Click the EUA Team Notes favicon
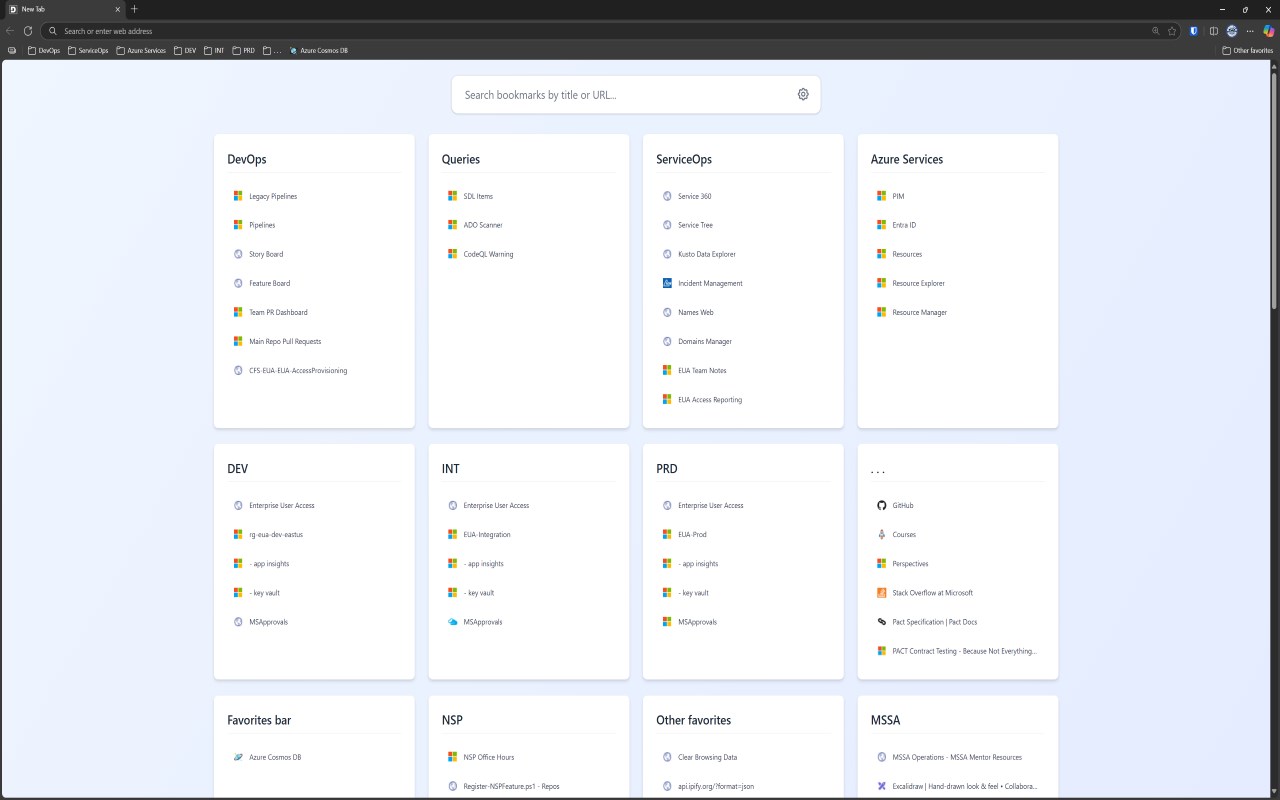This screenshot has height=800, width=1280. [x=667, y=370]
